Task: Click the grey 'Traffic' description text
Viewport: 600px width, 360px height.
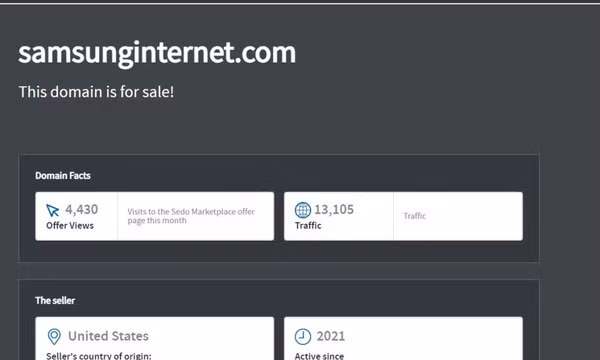Action: coord(415,216)
